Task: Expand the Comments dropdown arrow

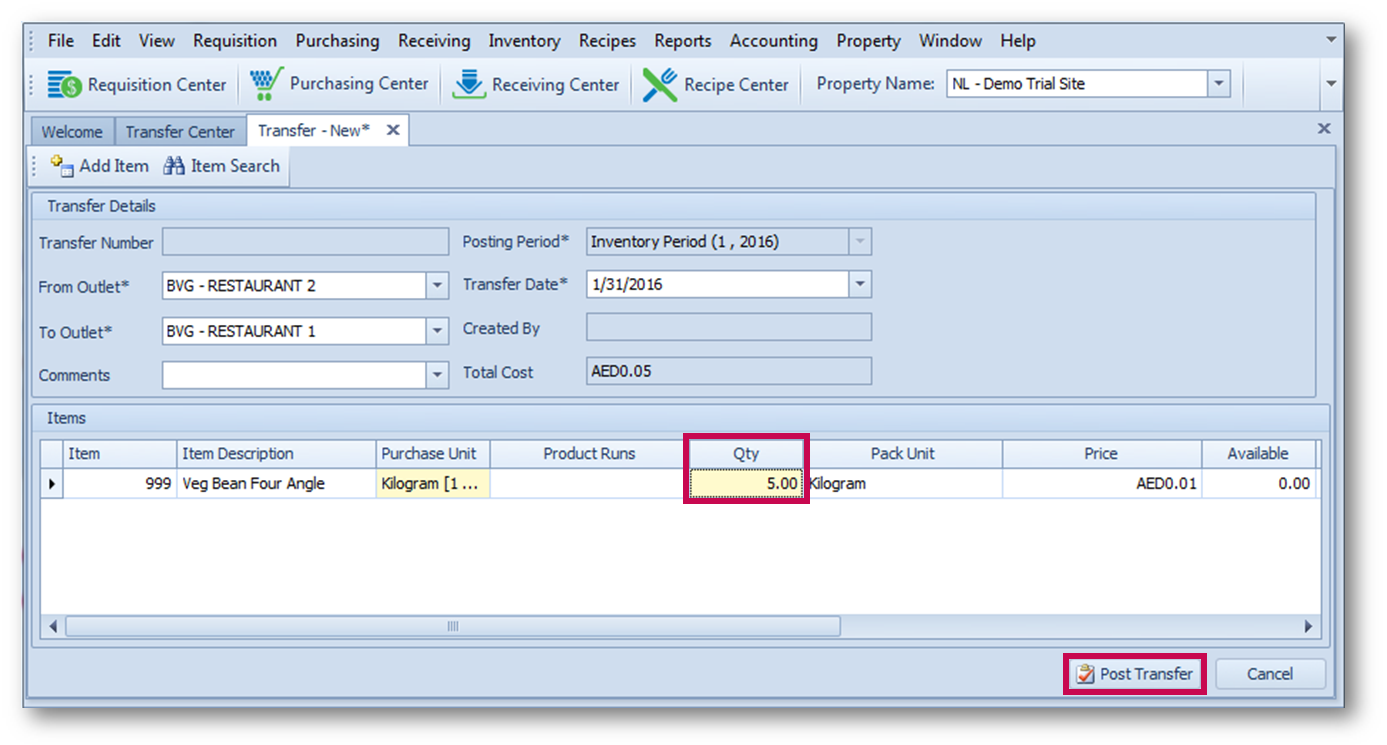Action: (x=437, y=375)
